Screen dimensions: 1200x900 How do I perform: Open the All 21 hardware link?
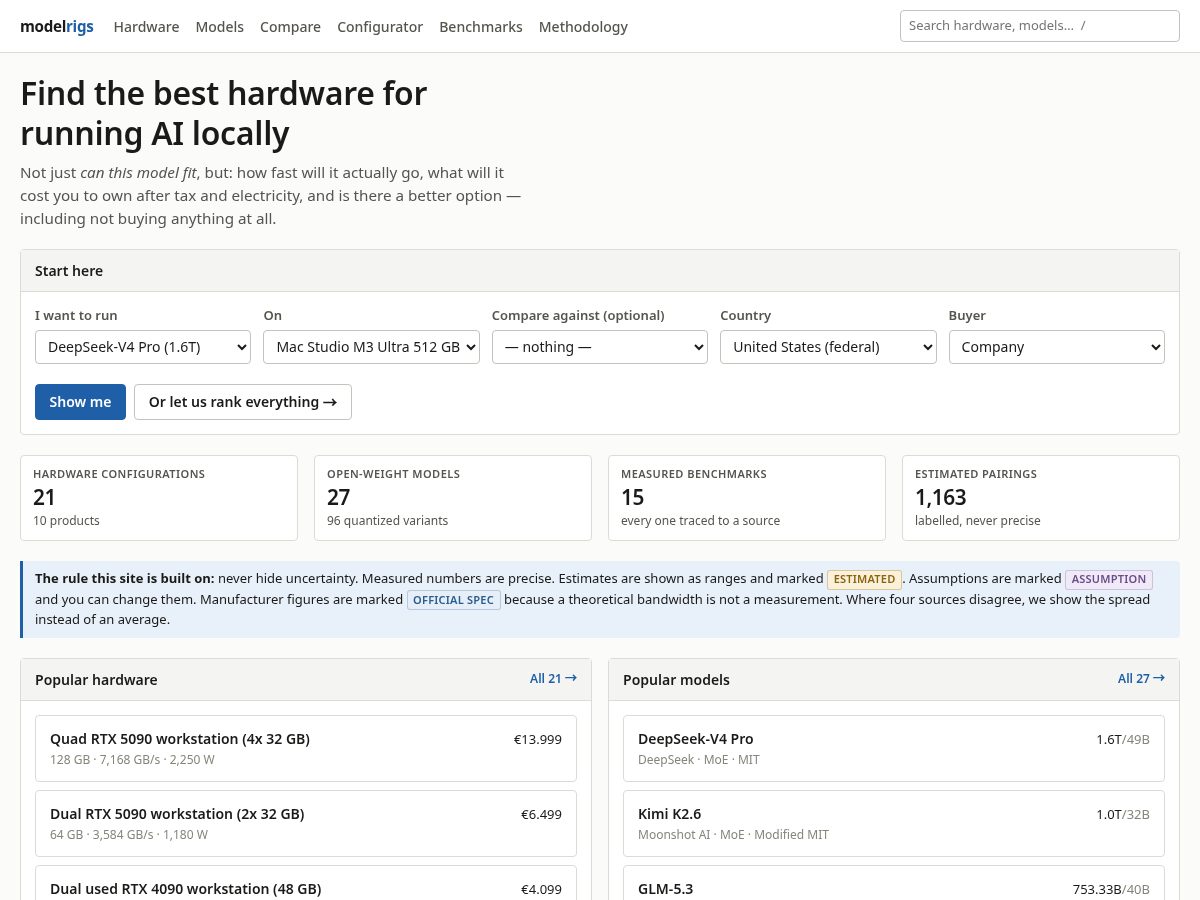tap(553, 678)
